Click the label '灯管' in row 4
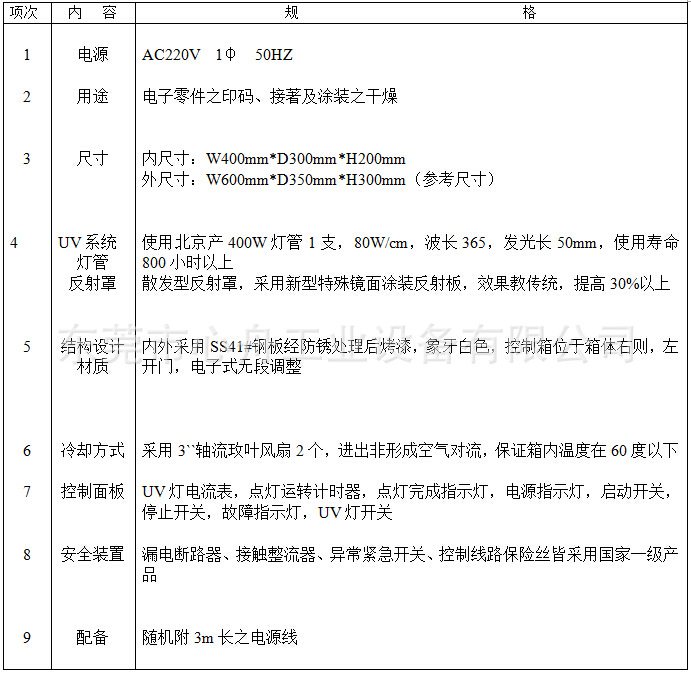 [93, 263]
